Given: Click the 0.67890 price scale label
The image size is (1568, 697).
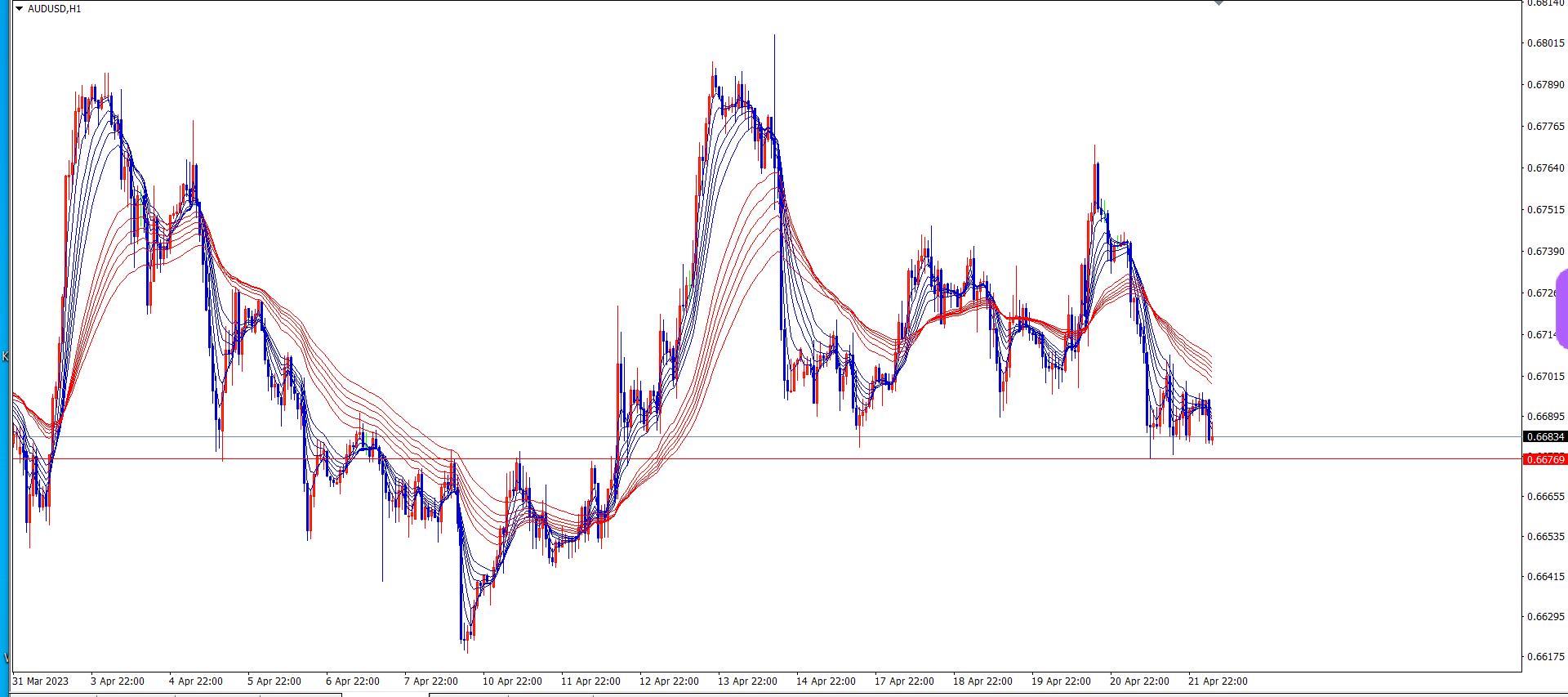Looking at the screenshot, I should point(1546,85).
